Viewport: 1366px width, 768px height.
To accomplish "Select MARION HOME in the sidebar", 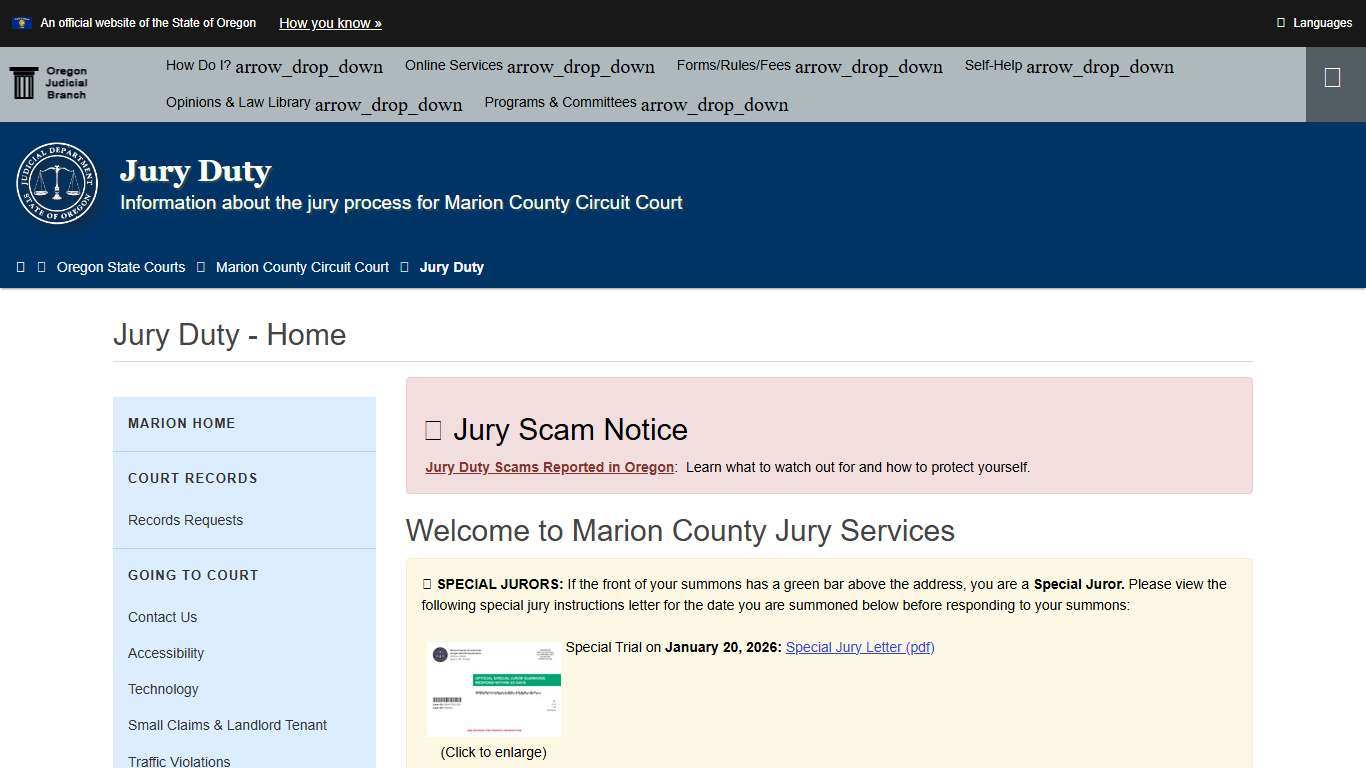I will coord(181,423).
